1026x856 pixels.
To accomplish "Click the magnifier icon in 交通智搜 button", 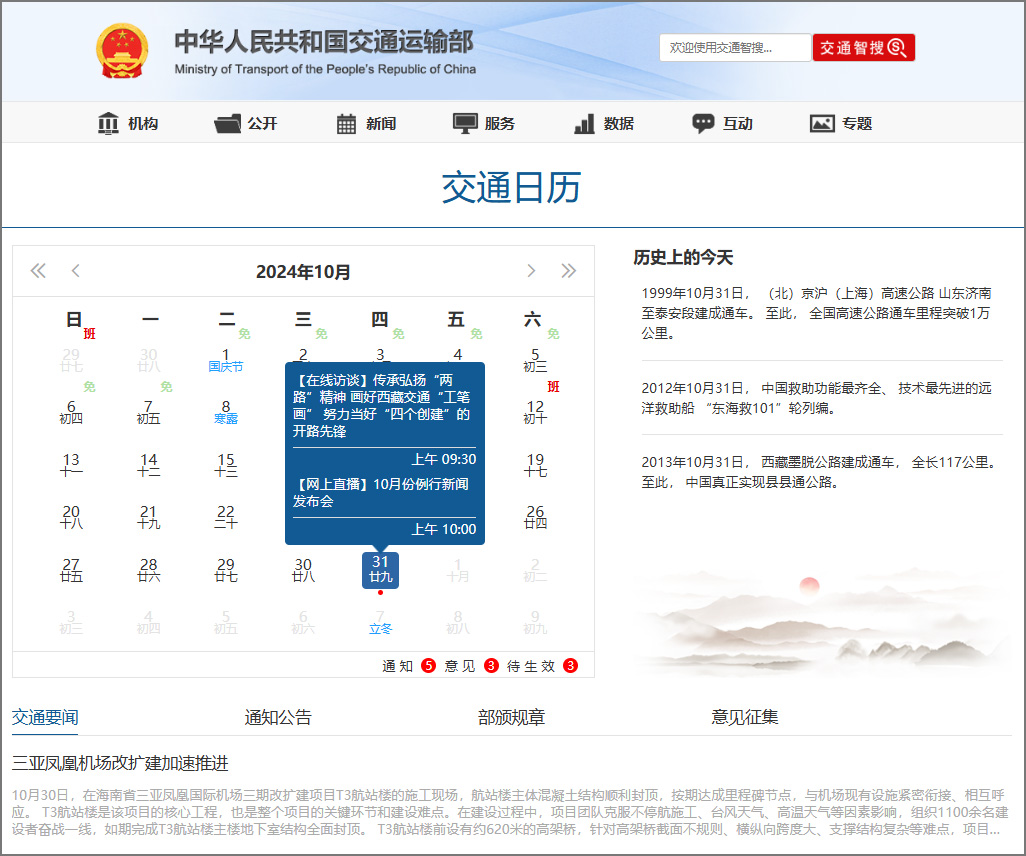I will coord(897,48).
